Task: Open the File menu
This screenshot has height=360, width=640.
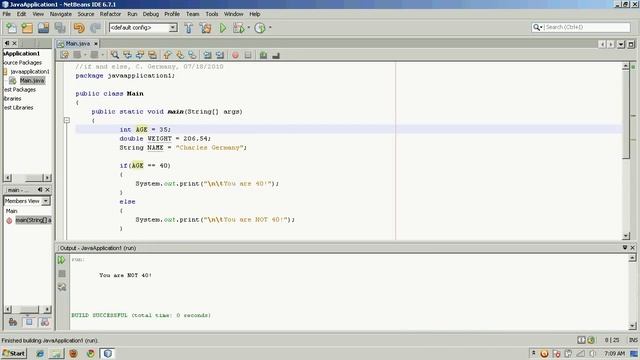Action: pos(7,14)
